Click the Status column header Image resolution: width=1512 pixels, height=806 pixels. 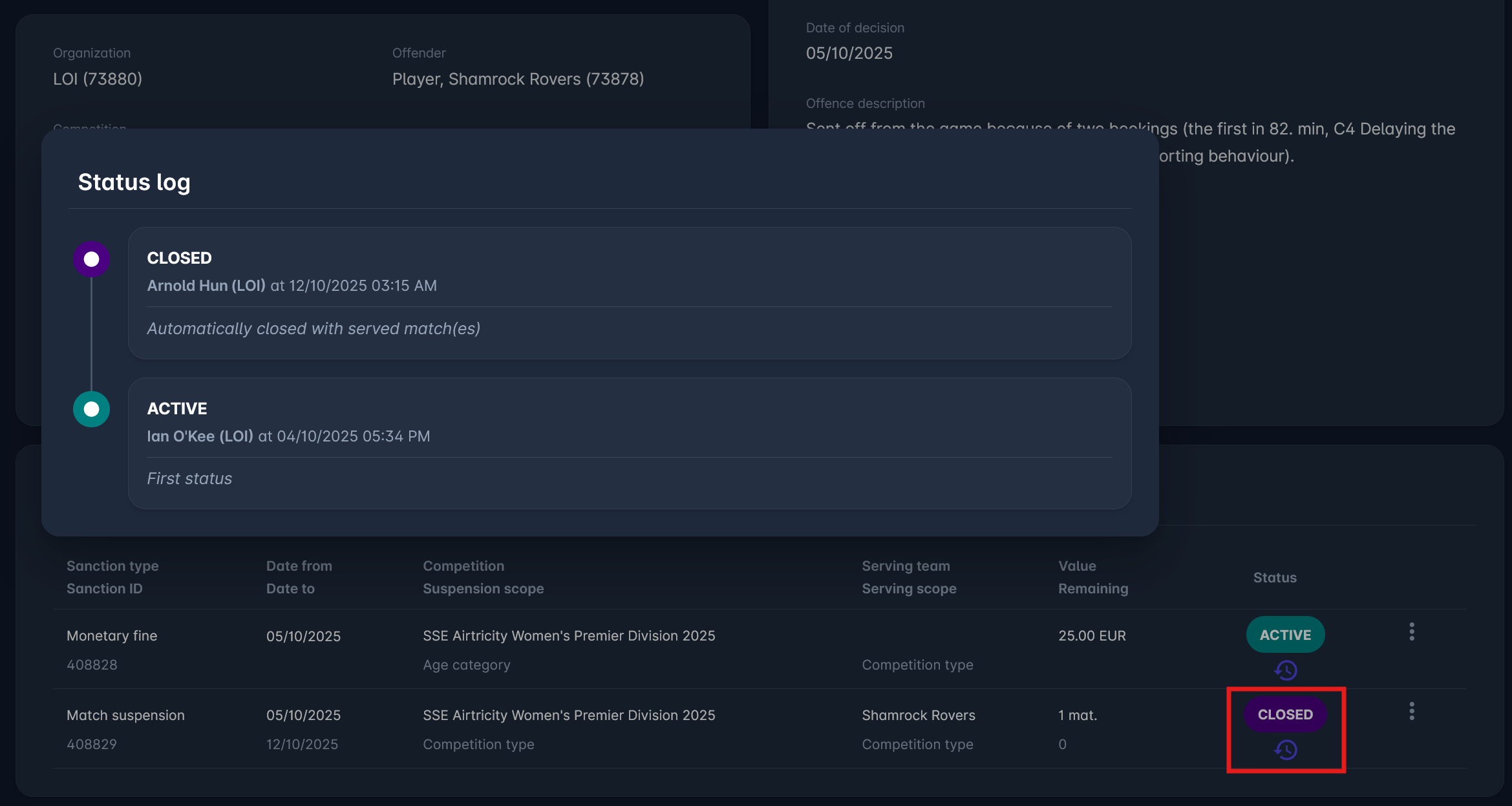pyautogui.click(x=1275, y=577)
